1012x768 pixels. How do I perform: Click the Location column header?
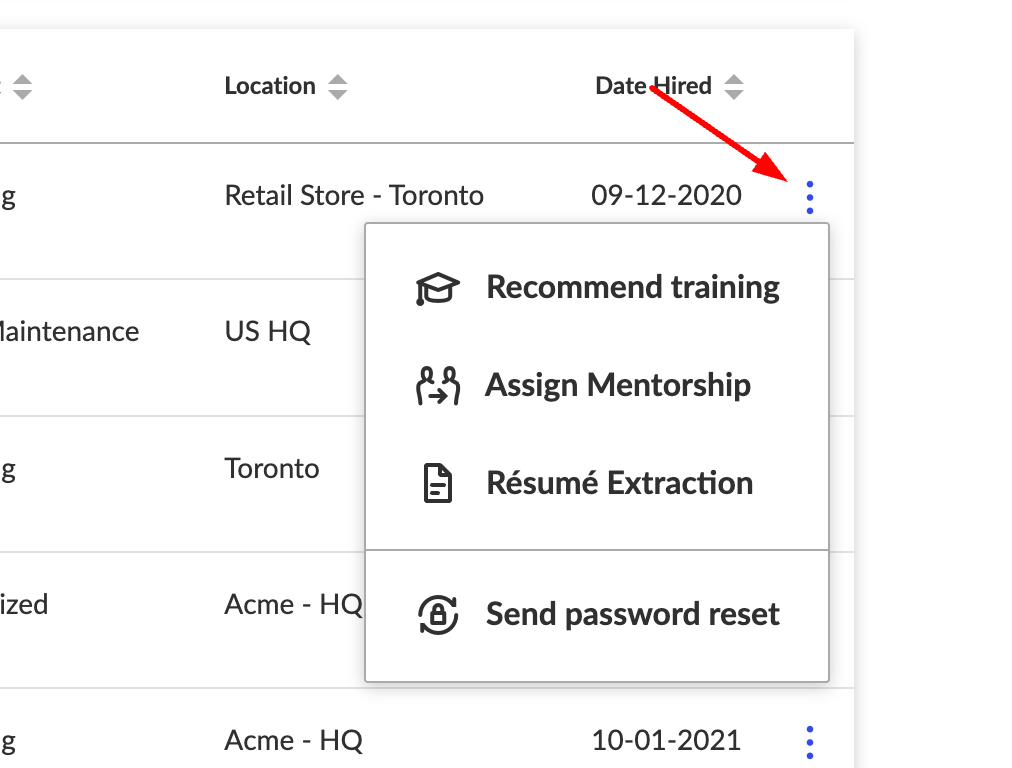pos(270,86)
